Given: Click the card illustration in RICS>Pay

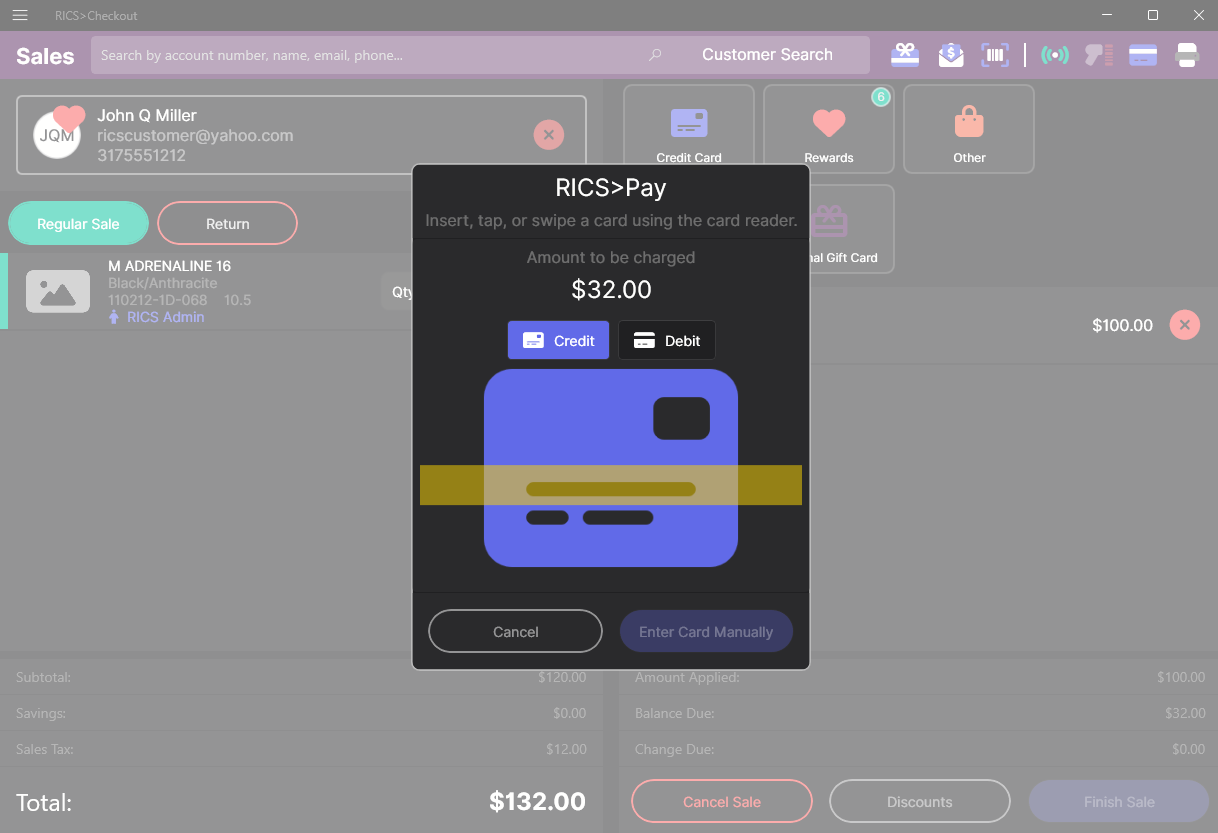Looking at the screenshot, I should click(611, 468).
